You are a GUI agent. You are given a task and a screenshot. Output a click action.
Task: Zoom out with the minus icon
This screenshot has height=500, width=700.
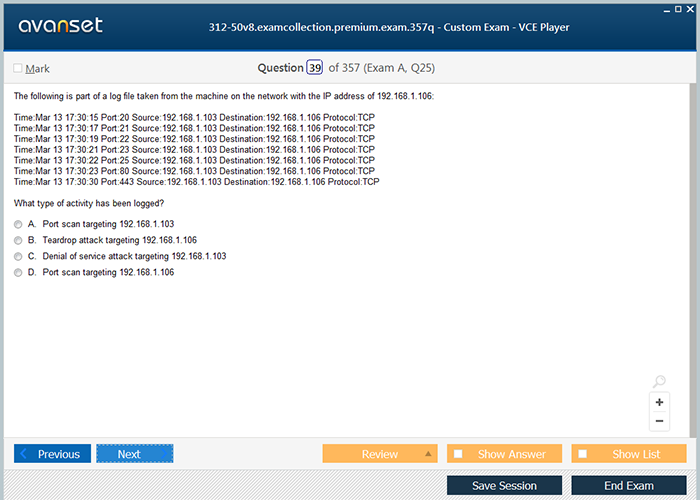click(659, 421)
